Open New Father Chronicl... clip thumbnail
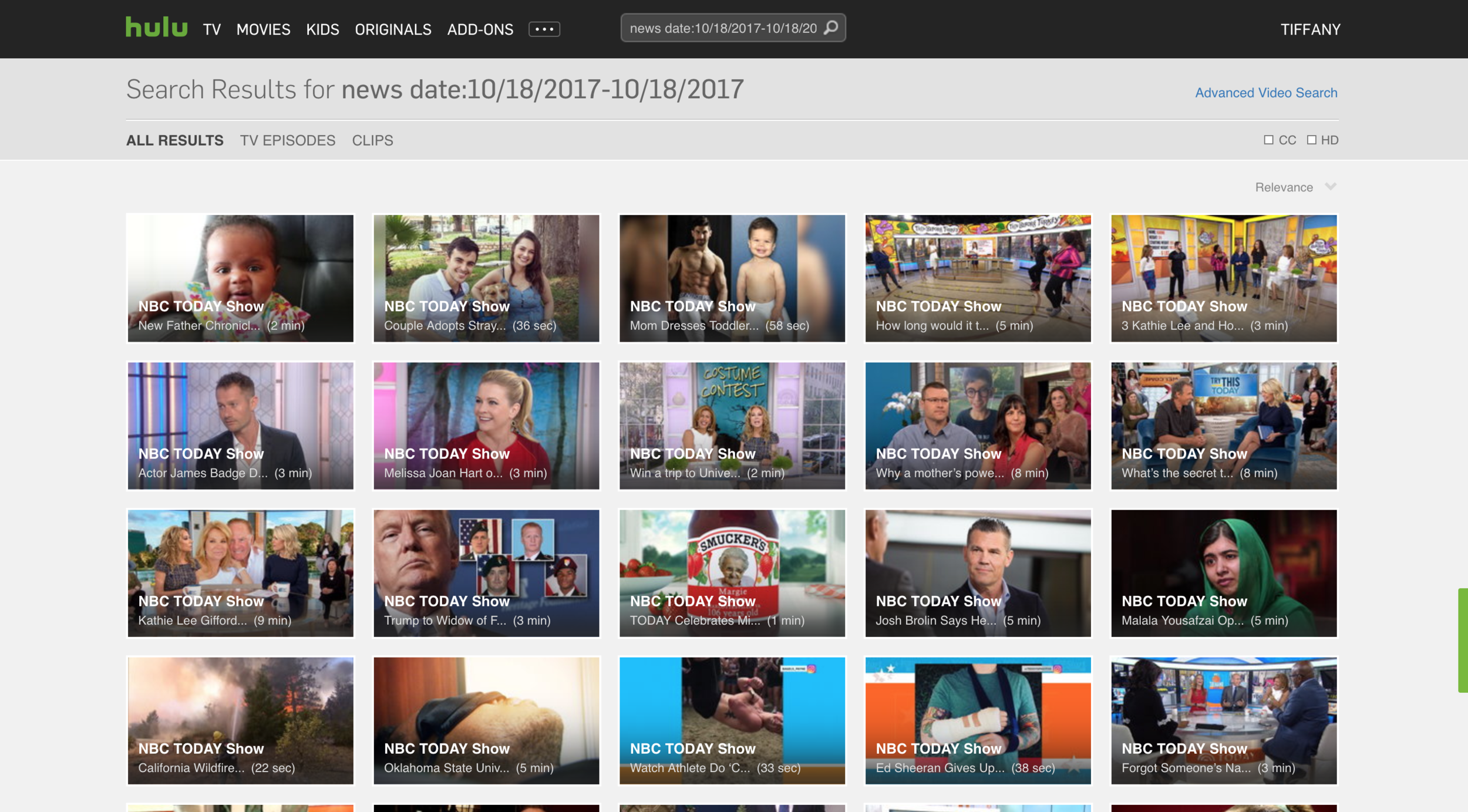 [240, 278]
